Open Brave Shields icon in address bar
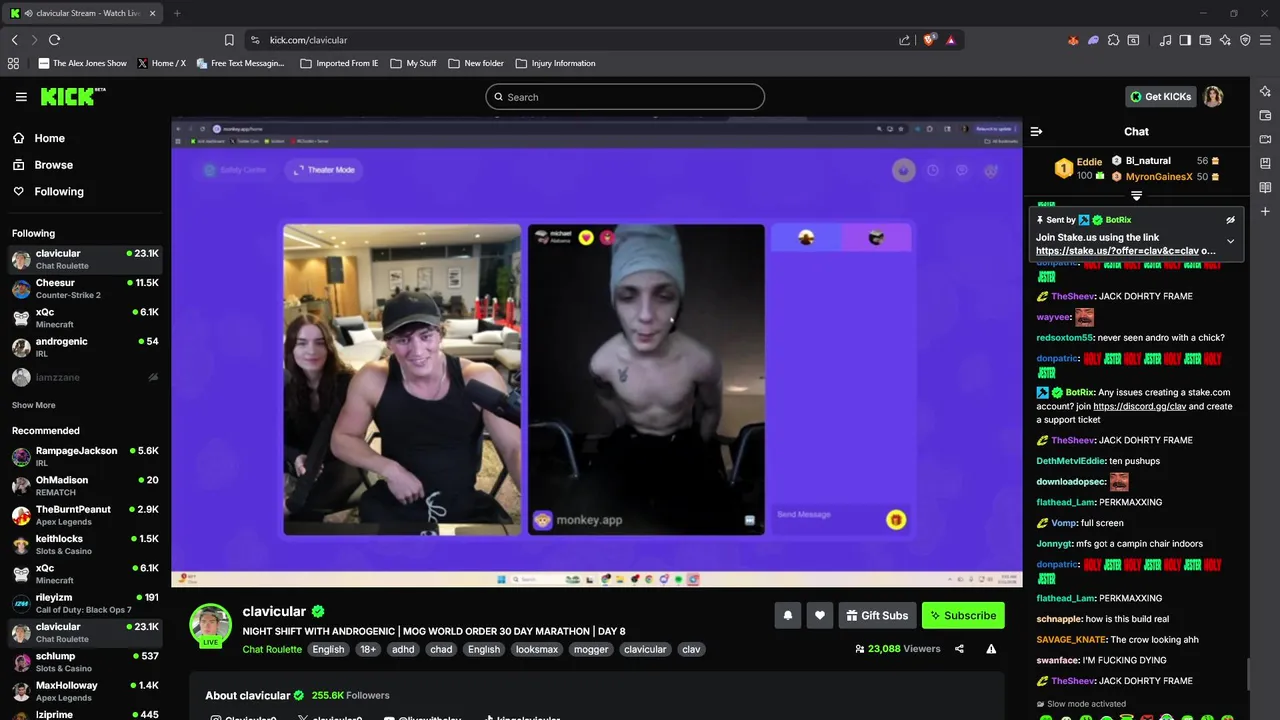Screen dimensions: 1280x720 click(929, 40)
